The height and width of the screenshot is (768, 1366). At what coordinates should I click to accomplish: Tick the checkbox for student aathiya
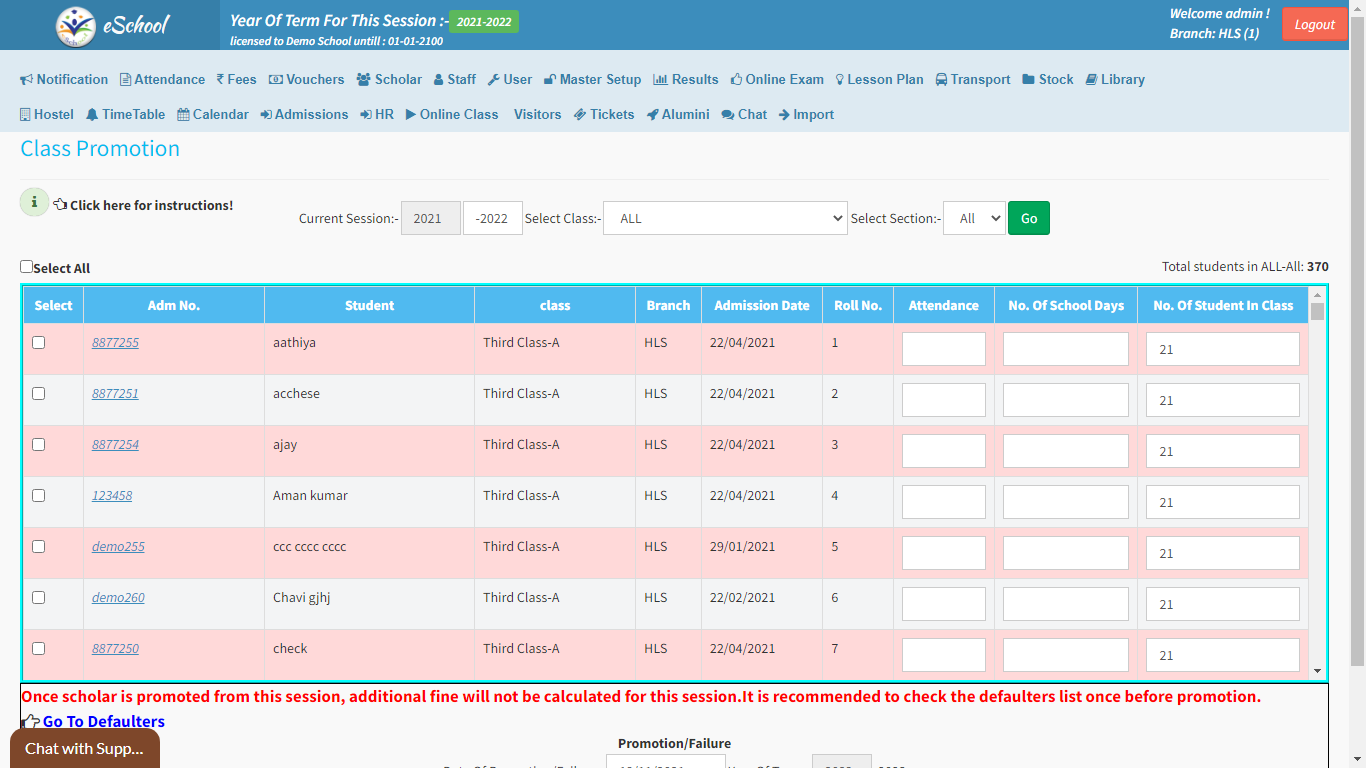(x=39, y=342)
